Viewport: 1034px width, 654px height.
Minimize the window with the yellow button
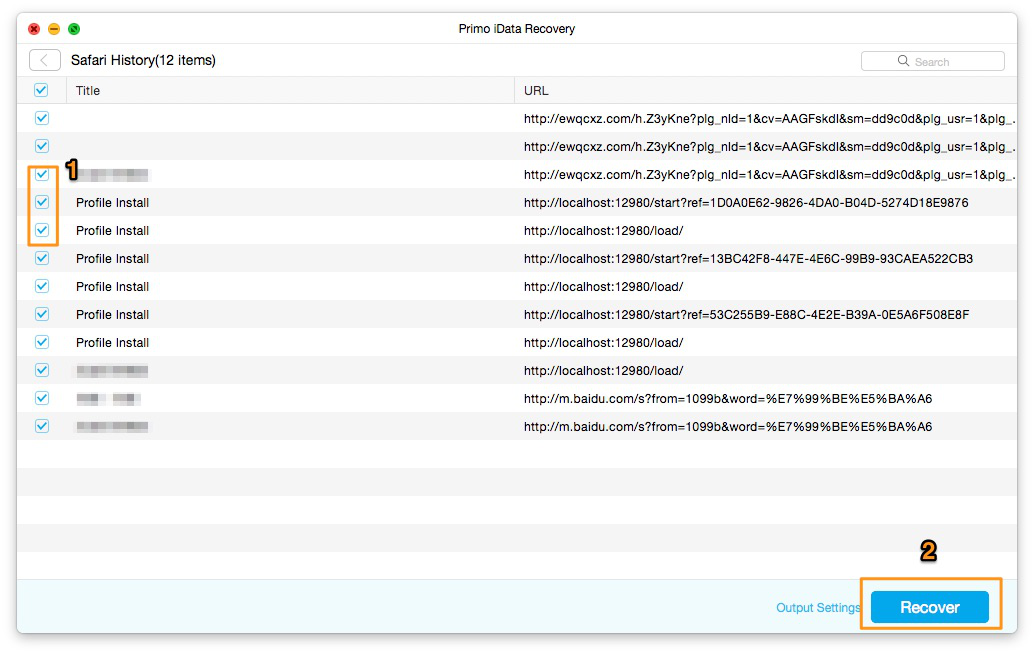[x=54, y=29]
